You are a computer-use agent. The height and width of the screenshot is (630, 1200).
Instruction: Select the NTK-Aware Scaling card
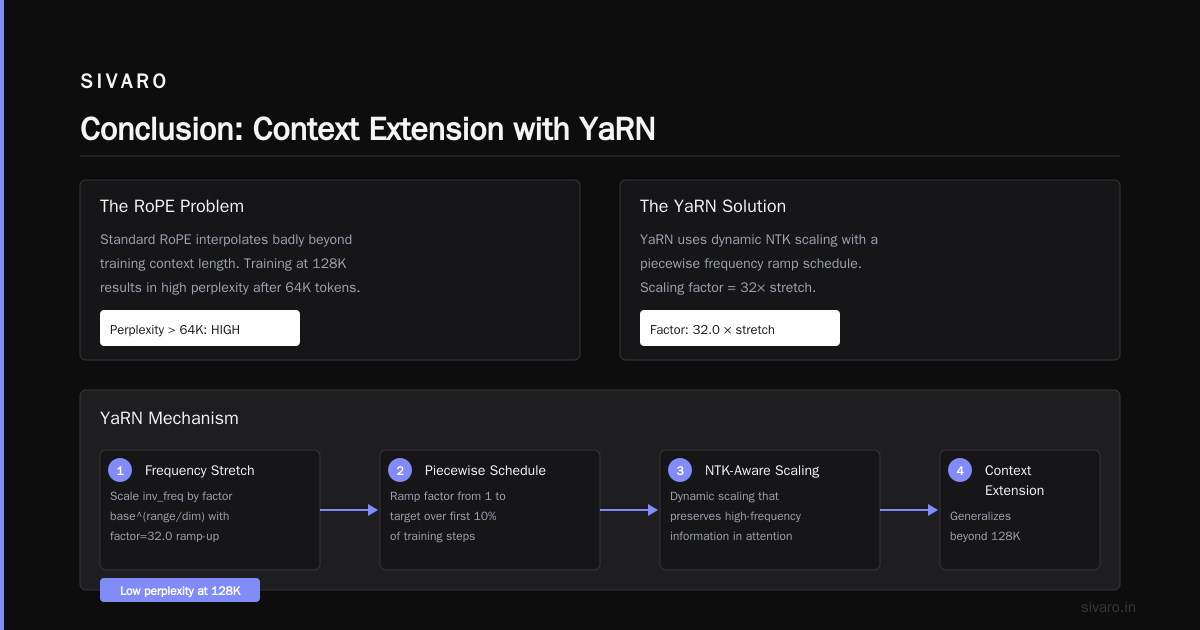pos(770,510)
